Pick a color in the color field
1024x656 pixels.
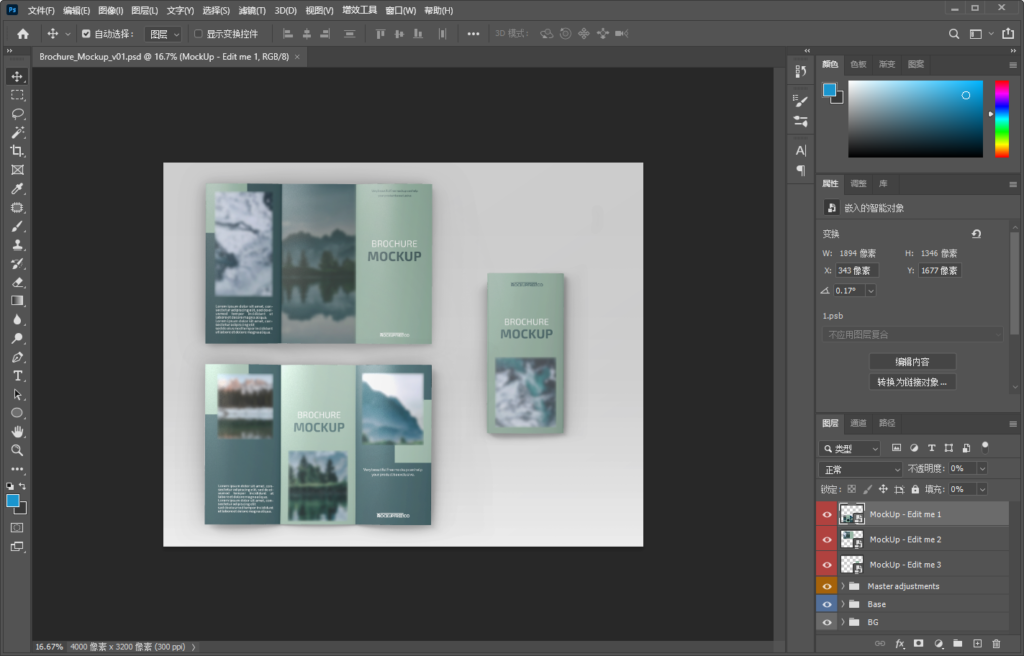point(915,119)
